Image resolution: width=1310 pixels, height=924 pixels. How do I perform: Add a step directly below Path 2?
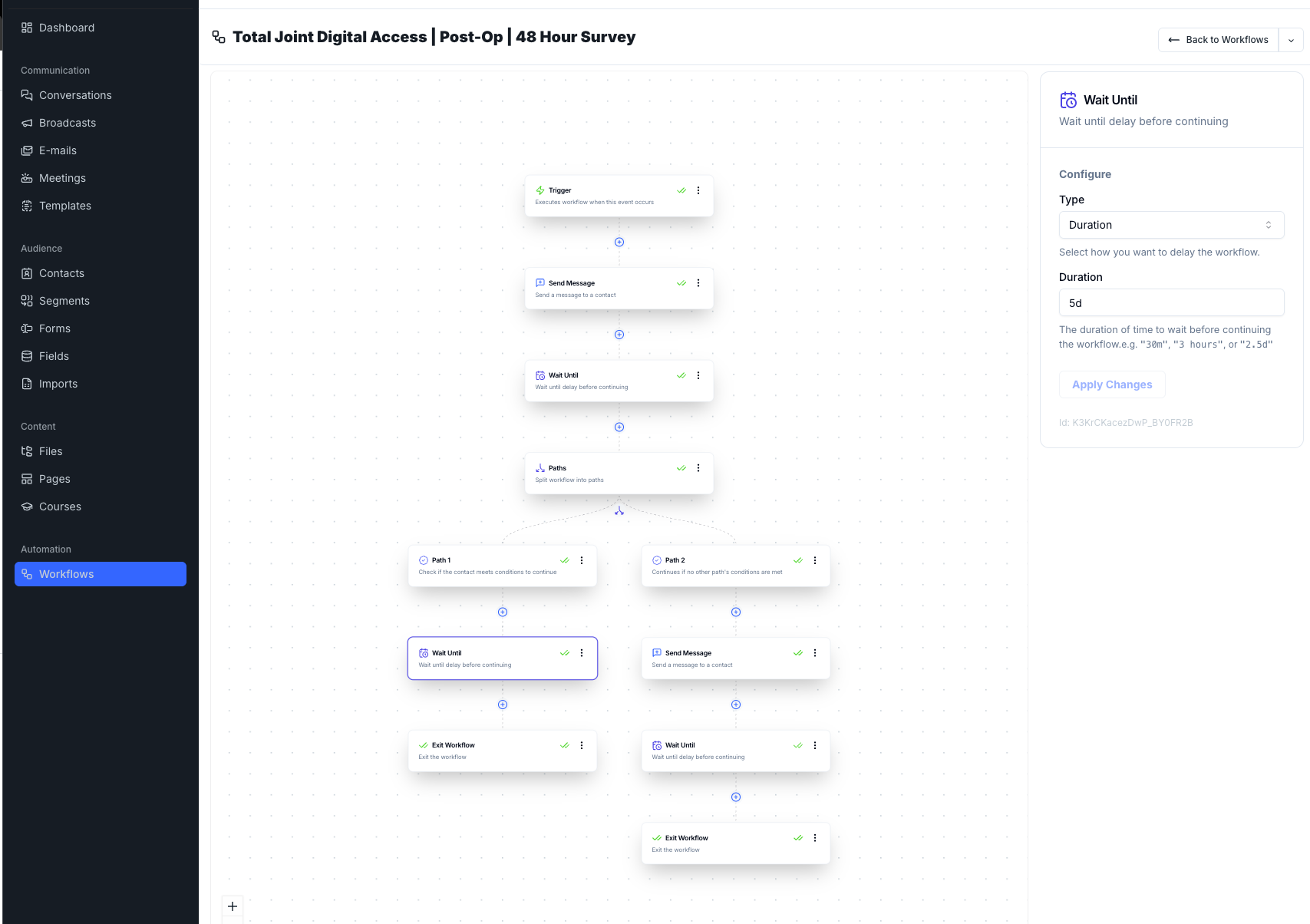click(x=736, y=612)
